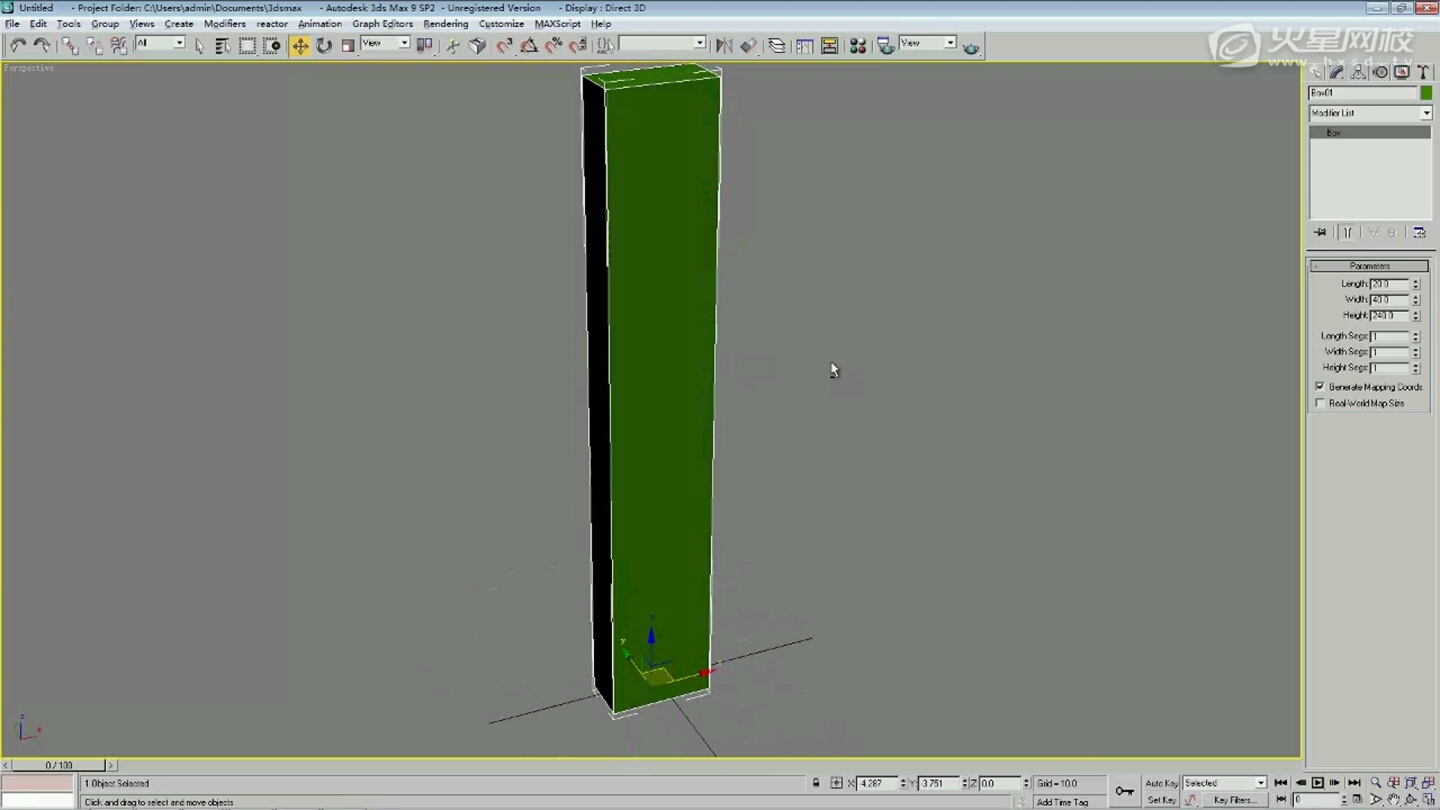Screen dimensions: 1440x810
Task: Click the Set Key button
Action: click(x=1161, y=800)
